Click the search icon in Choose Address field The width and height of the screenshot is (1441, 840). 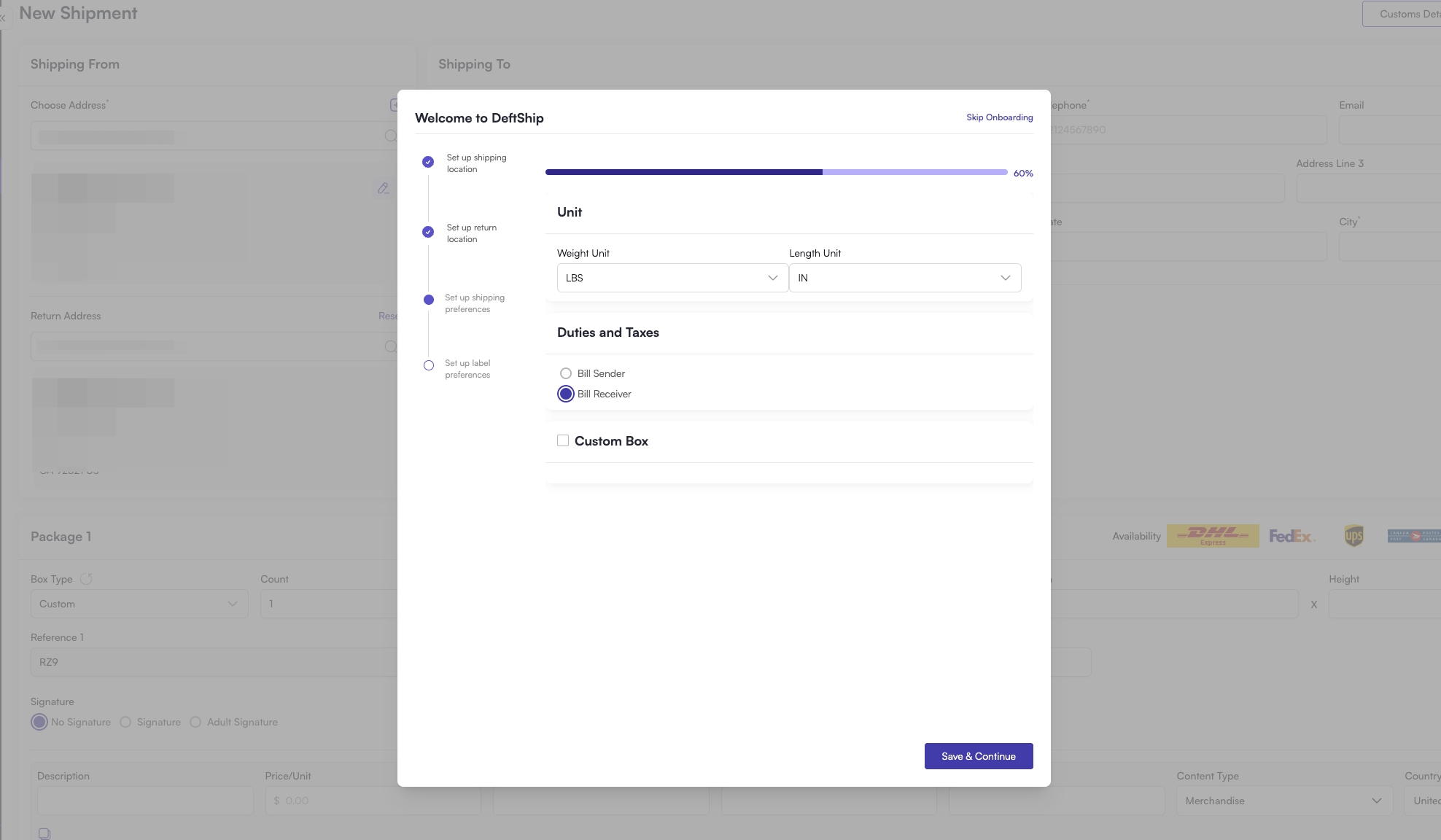click(391, 136)
